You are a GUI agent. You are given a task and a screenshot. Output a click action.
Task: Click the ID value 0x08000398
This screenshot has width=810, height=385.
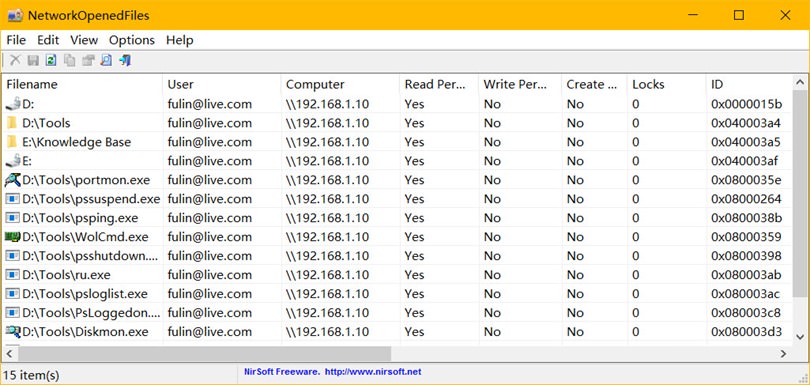click(746, 256)
